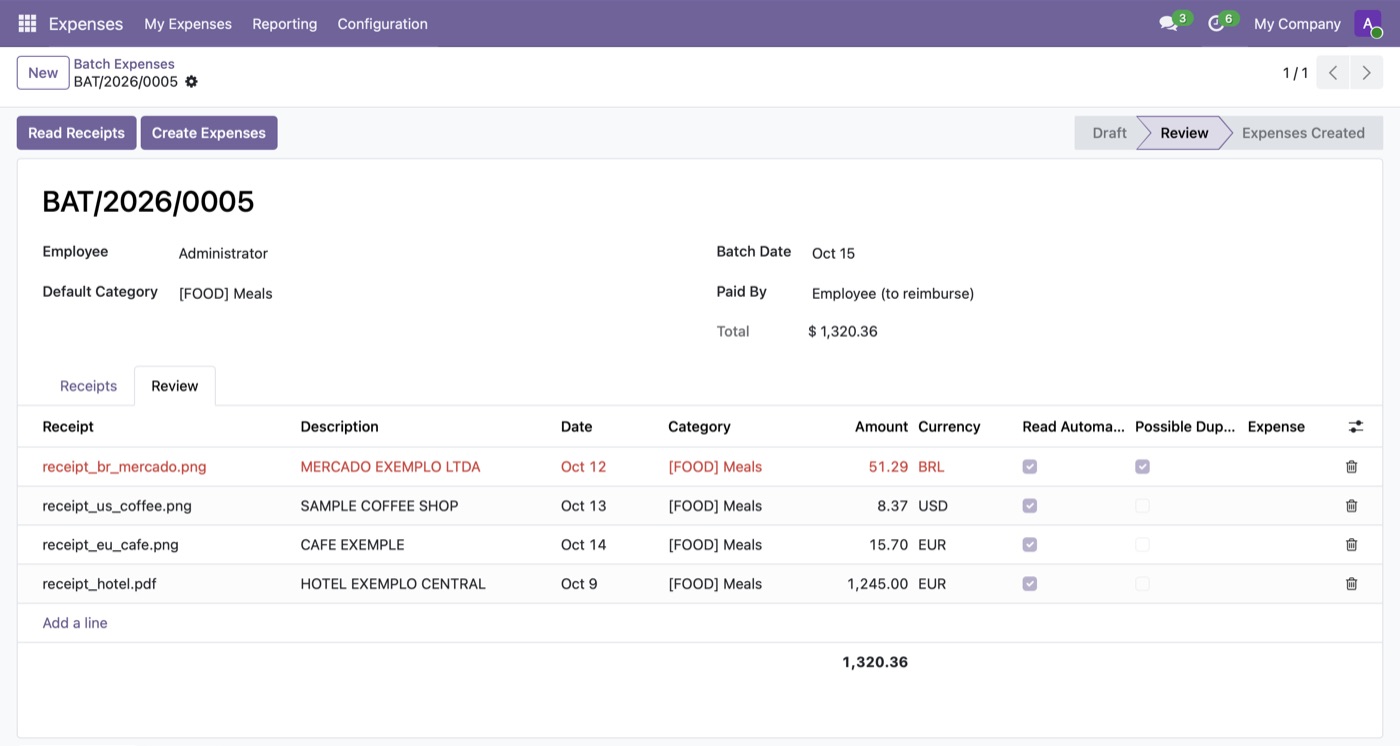Select the Expenses Created status stage
Viewport: 1400px width, 746px height.
tap(1303, 133)
